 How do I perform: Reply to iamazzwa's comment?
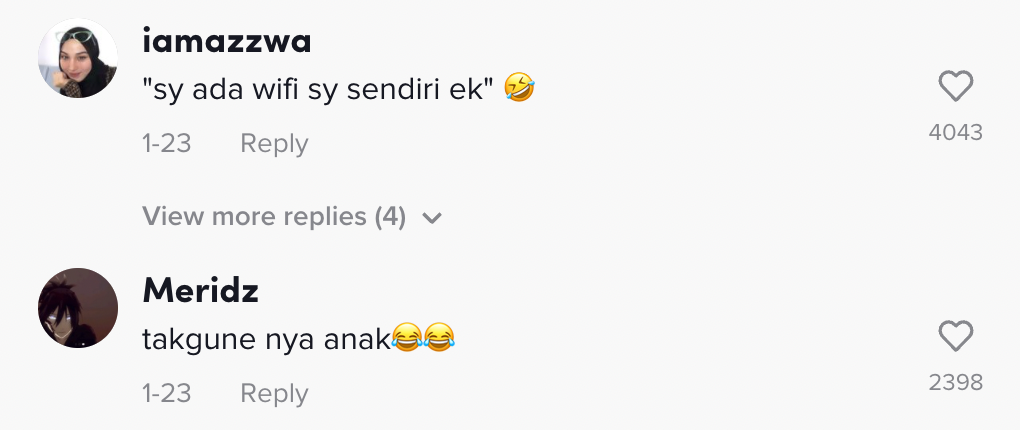click(274, 143)
